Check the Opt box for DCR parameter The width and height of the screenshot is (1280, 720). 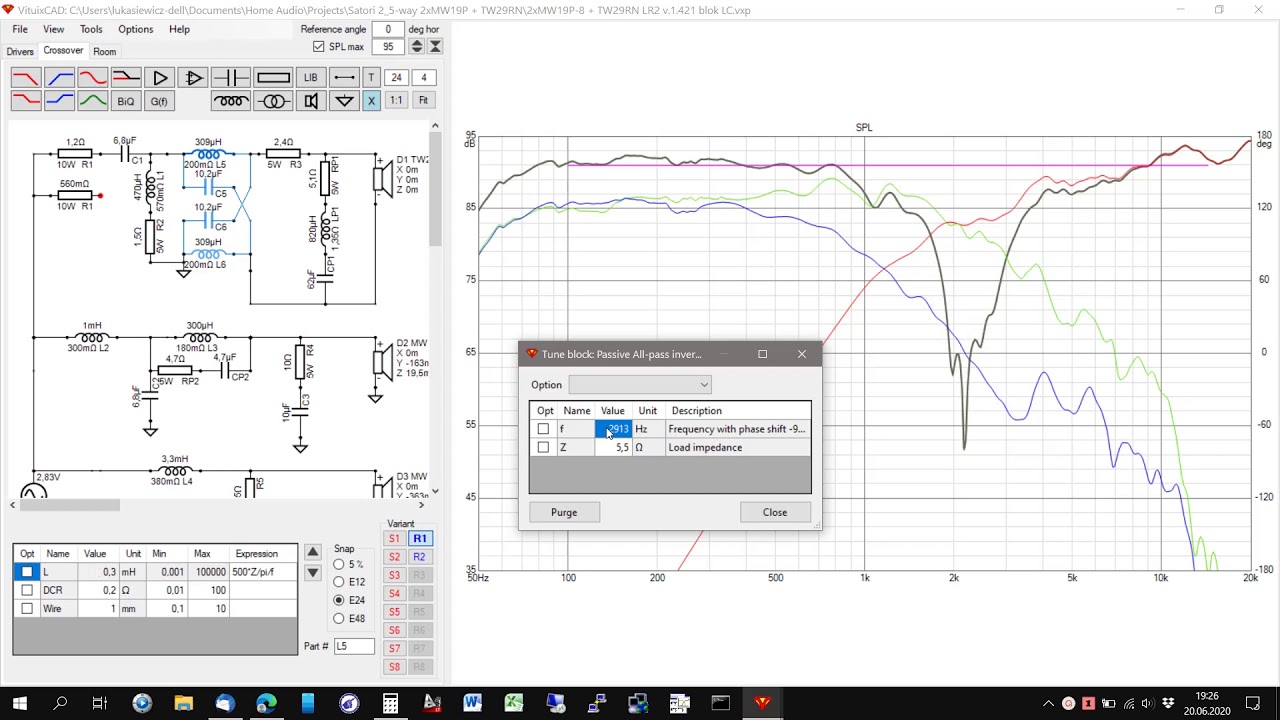coord(27,590)
